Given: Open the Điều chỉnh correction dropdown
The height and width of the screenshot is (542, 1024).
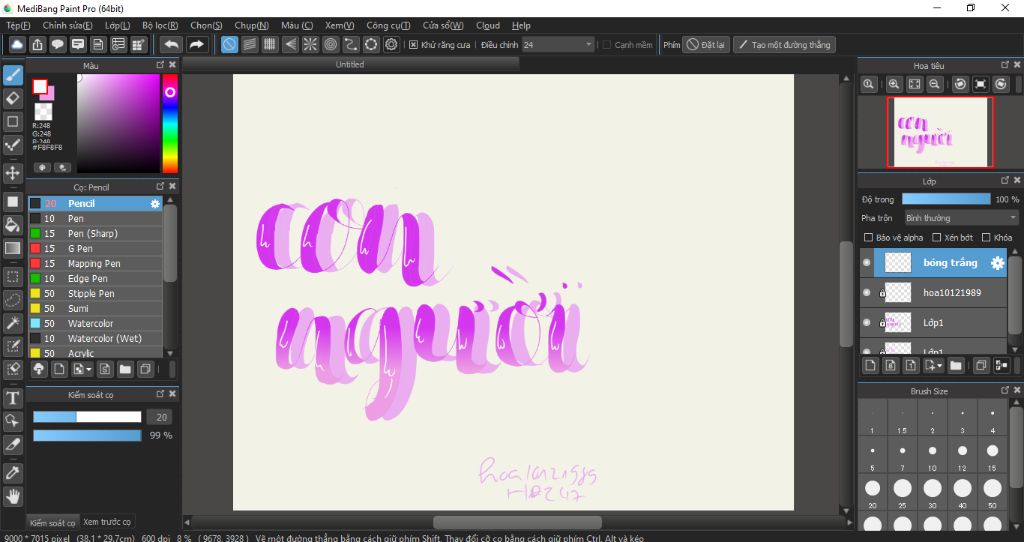Looking at the screenshot, I should (558, 44).
